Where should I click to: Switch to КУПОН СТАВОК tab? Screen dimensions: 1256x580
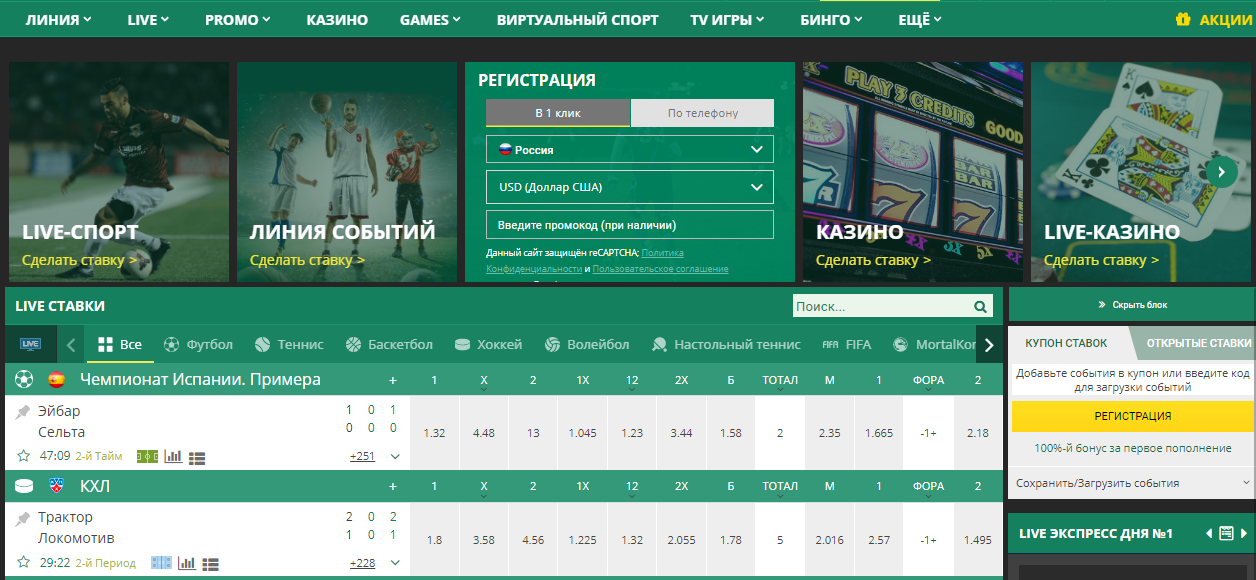[1066, 343]
